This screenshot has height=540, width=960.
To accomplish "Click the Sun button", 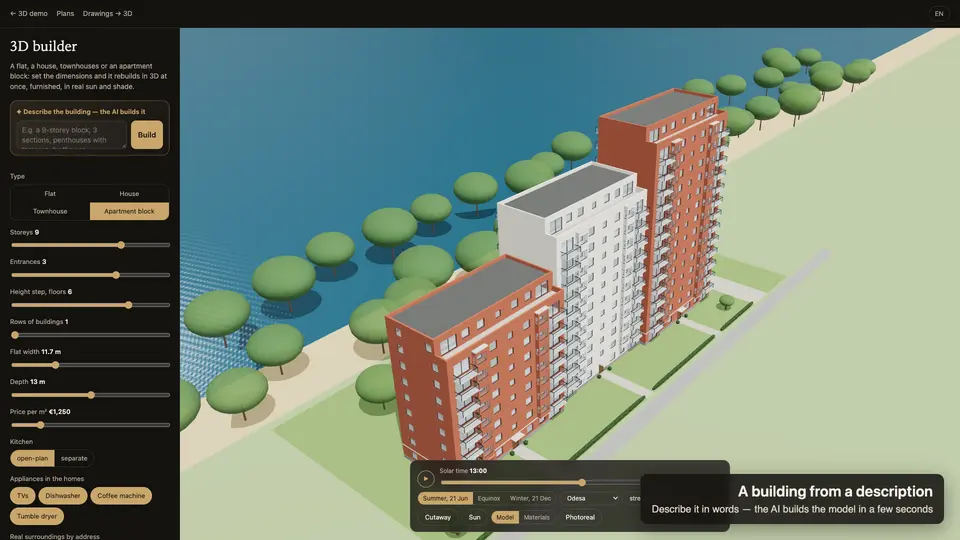I will pyautogui.click(x=474, y=517).
